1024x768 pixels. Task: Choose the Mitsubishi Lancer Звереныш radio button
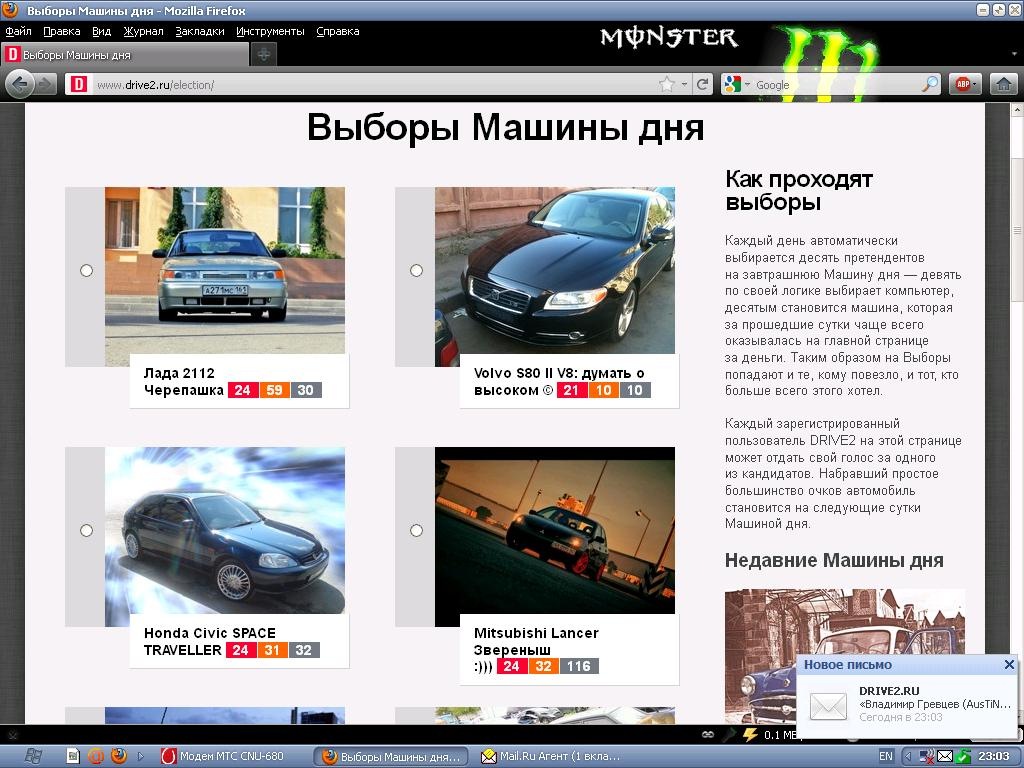[416, 530]
